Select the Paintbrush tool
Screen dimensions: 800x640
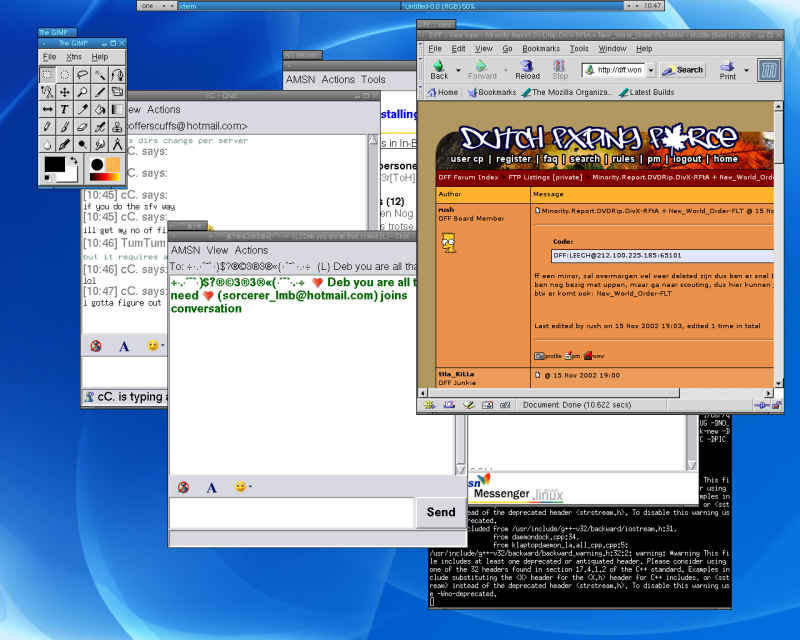point(65,127)
